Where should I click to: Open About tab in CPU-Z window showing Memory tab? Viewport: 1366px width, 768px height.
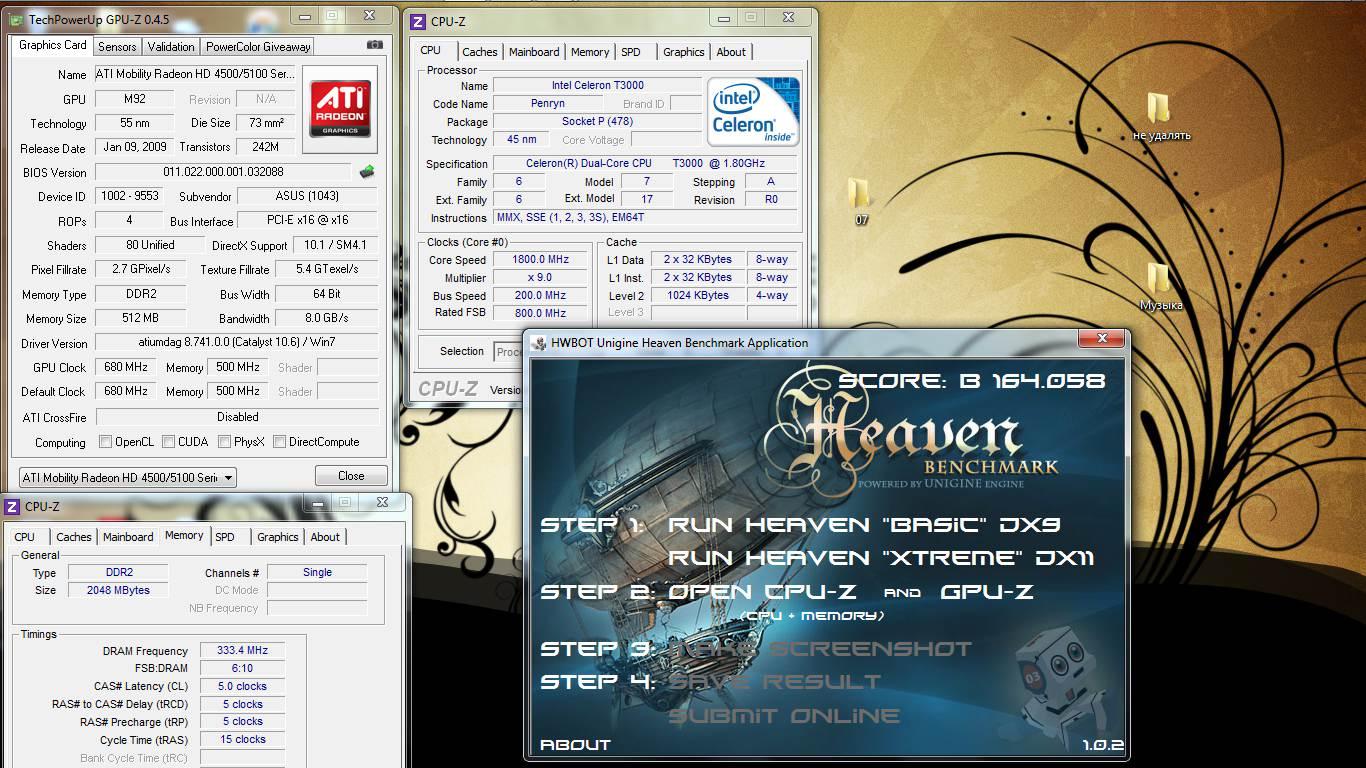coord(325,537)
